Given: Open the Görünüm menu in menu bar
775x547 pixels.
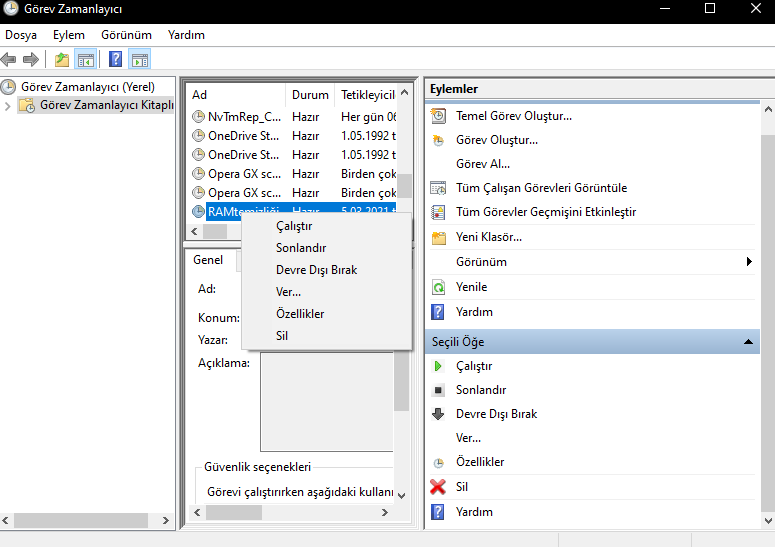Looking at the screenshot, I should coord(126,35).
